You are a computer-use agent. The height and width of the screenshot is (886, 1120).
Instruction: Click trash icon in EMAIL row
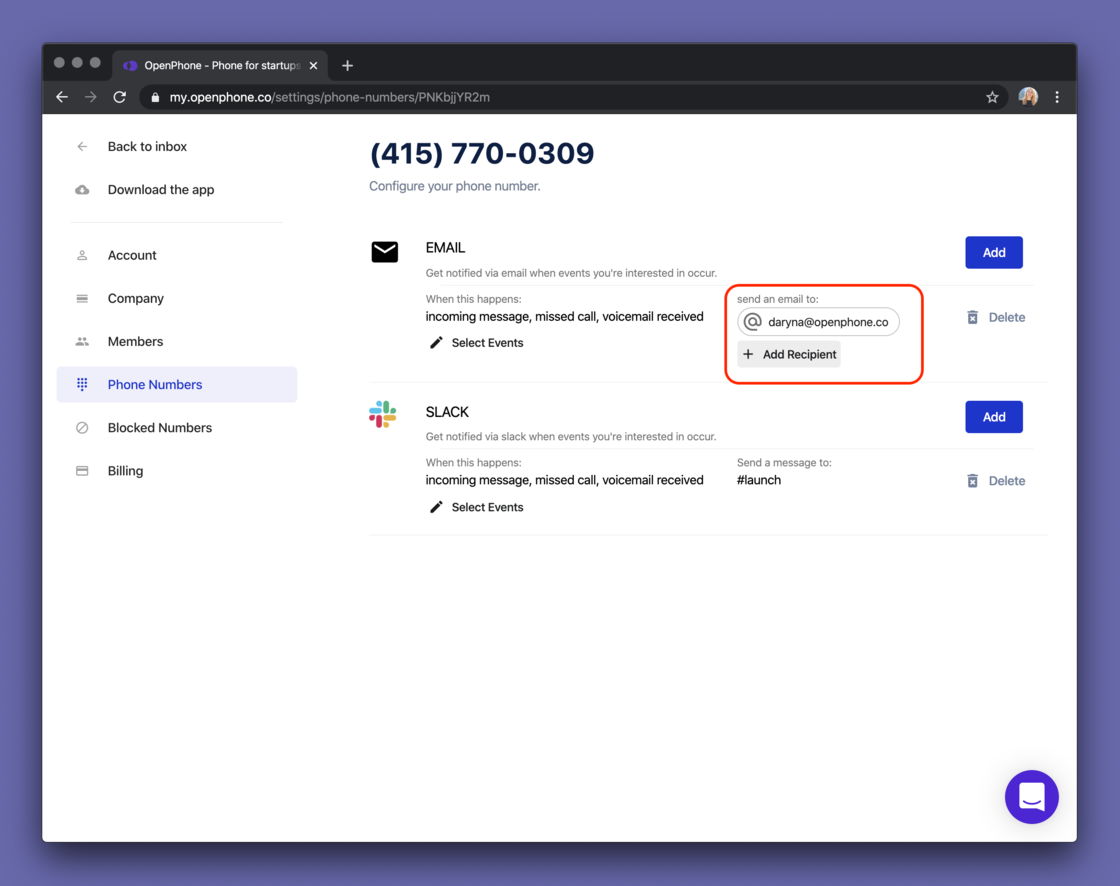coord(972,317)
